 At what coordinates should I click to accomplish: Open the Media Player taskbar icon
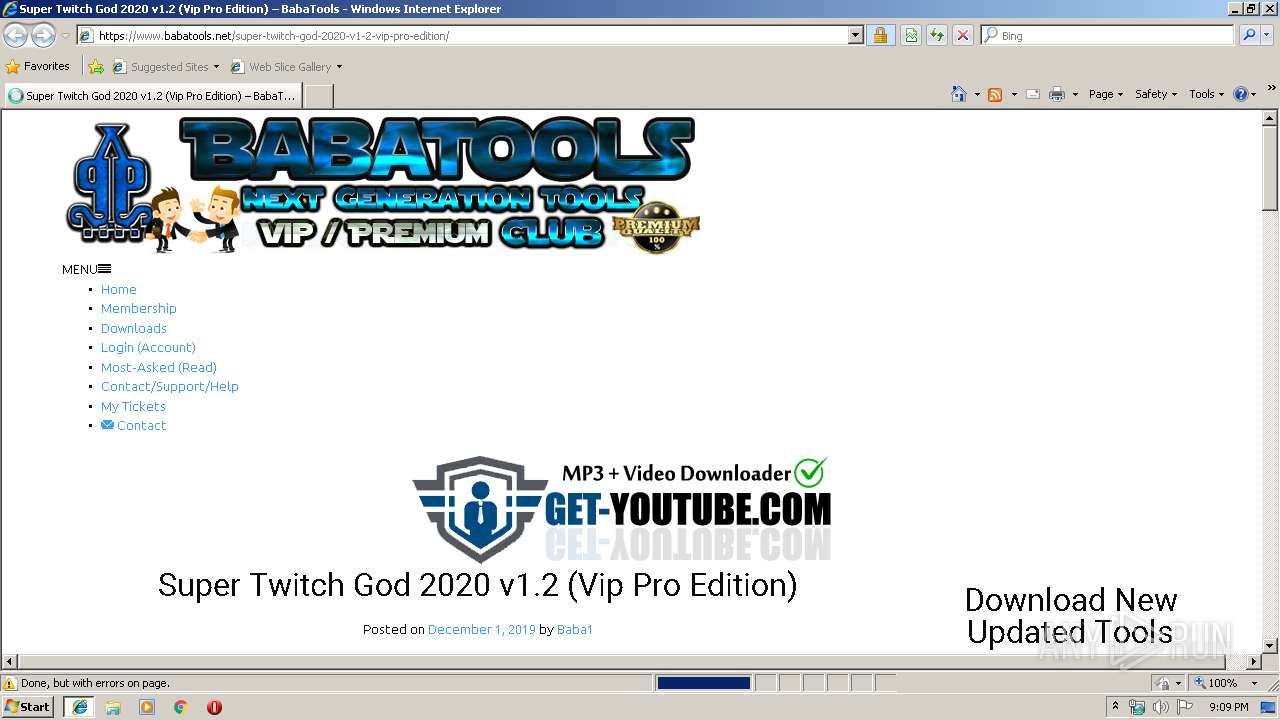pyautogui.click(x=147, y=707)
